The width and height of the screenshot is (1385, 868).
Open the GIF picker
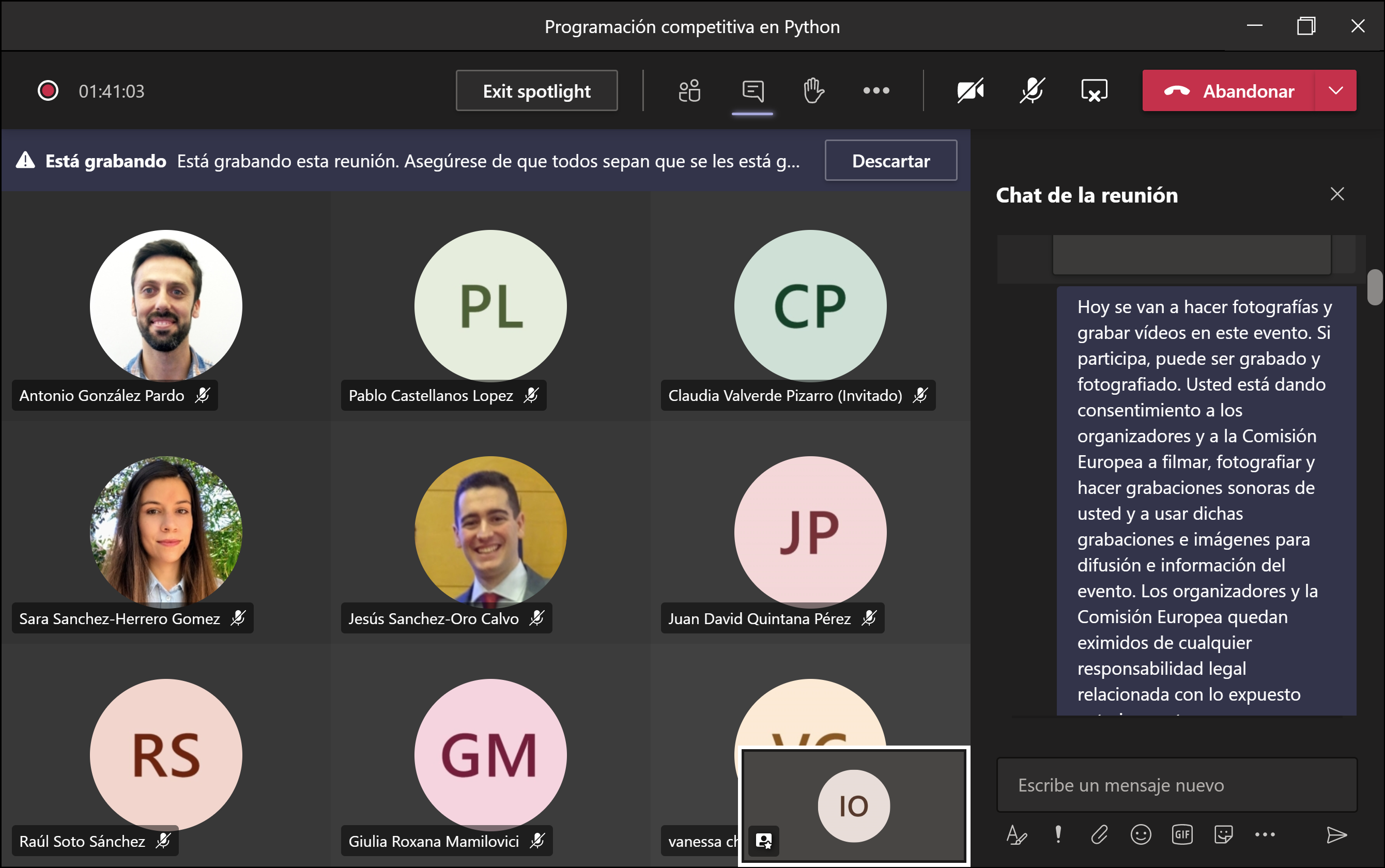coord(1182,835)
